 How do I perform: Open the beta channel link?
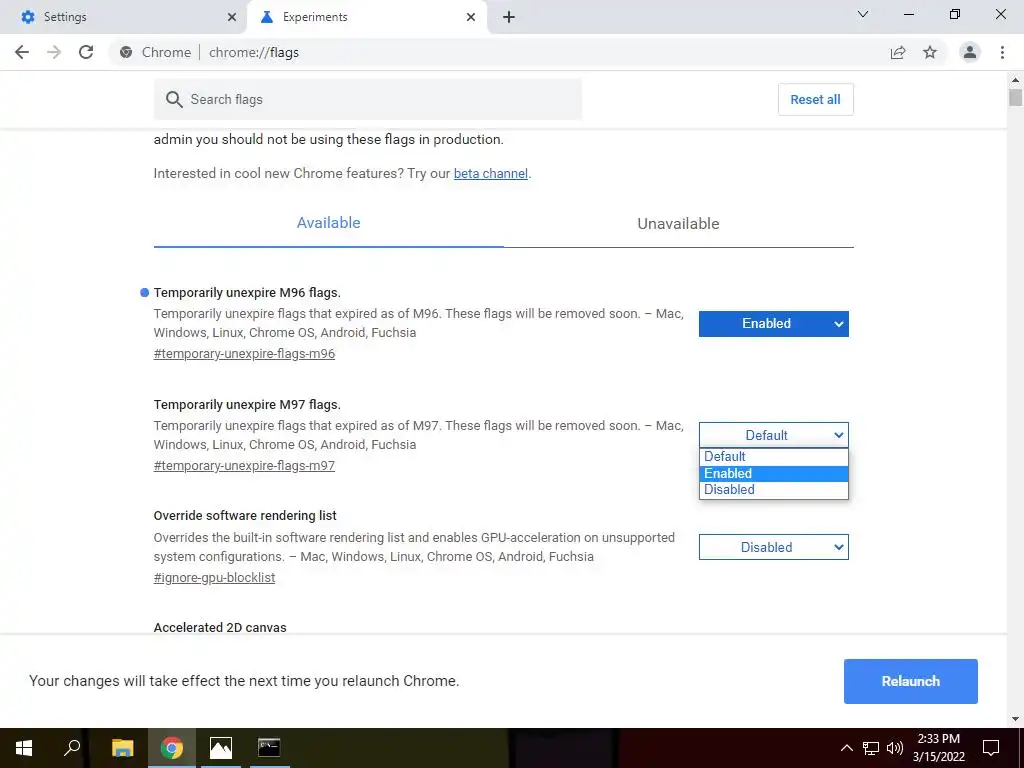(490, 174)
